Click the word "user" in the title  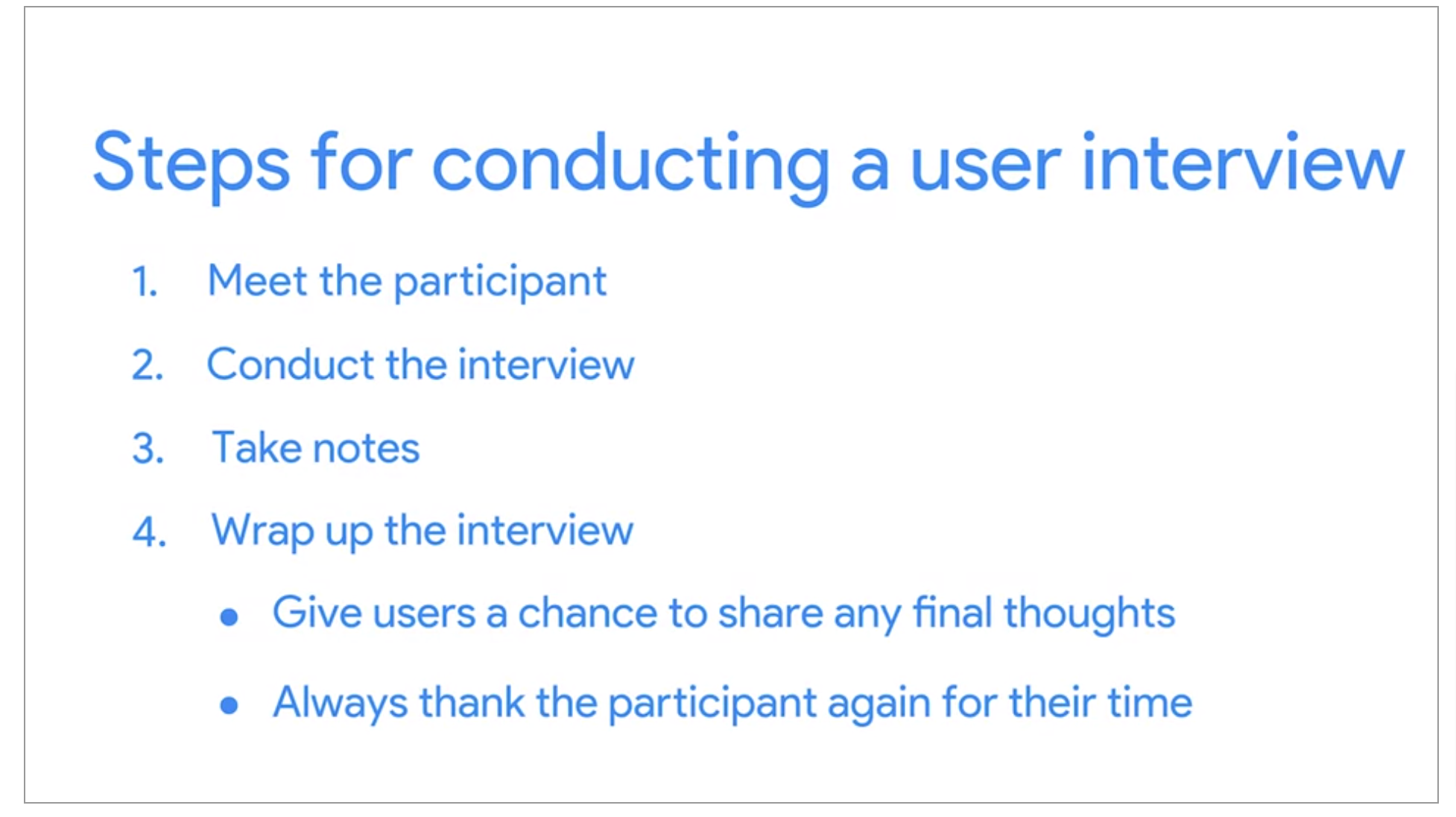[984, 164]
